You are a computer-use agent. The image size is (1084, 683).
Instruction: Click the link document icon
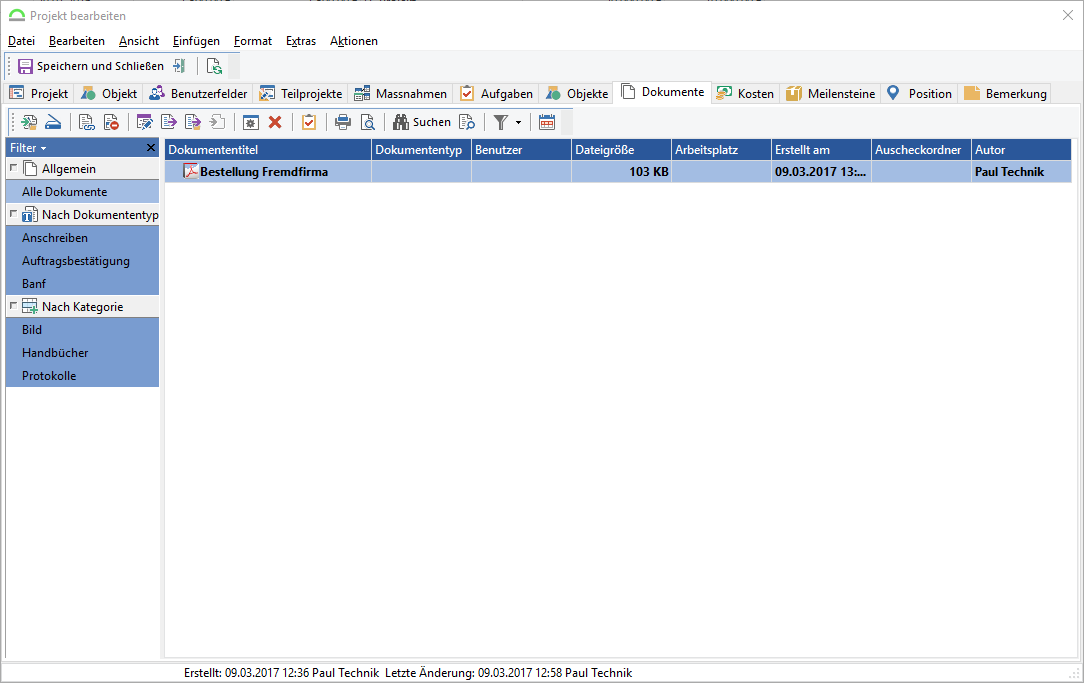click(x=86, y=122)
